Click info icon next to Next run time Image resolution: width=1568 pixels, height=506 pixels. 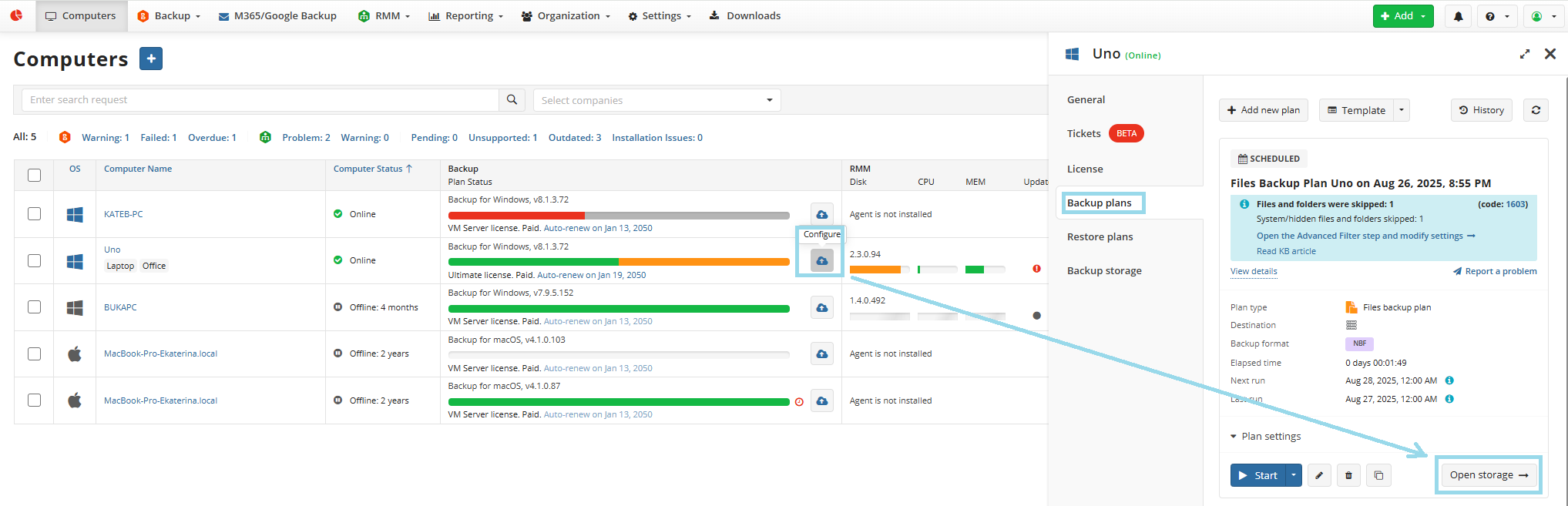coord(1449,380)
